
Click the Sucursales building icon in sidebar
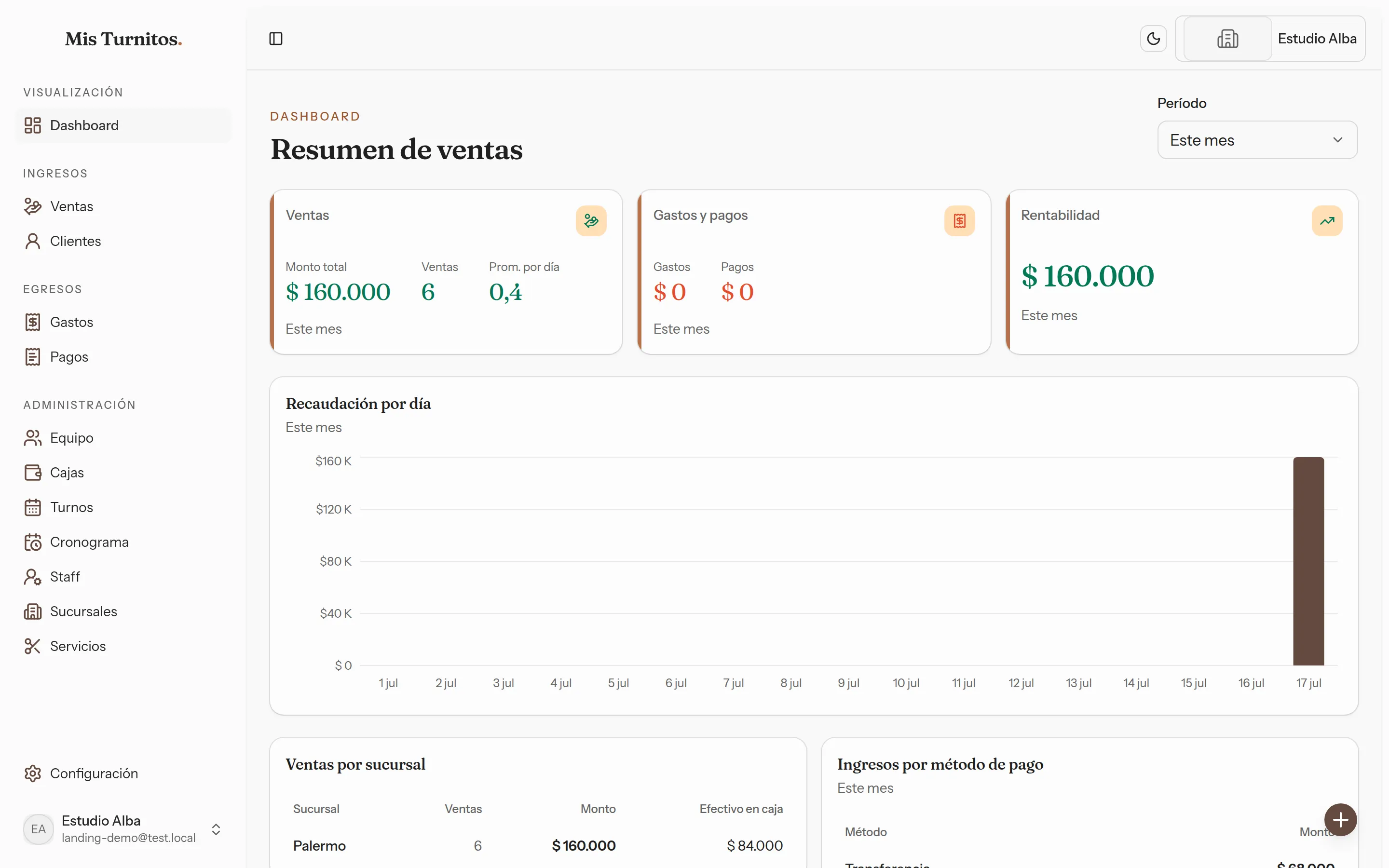coord(33,611)
